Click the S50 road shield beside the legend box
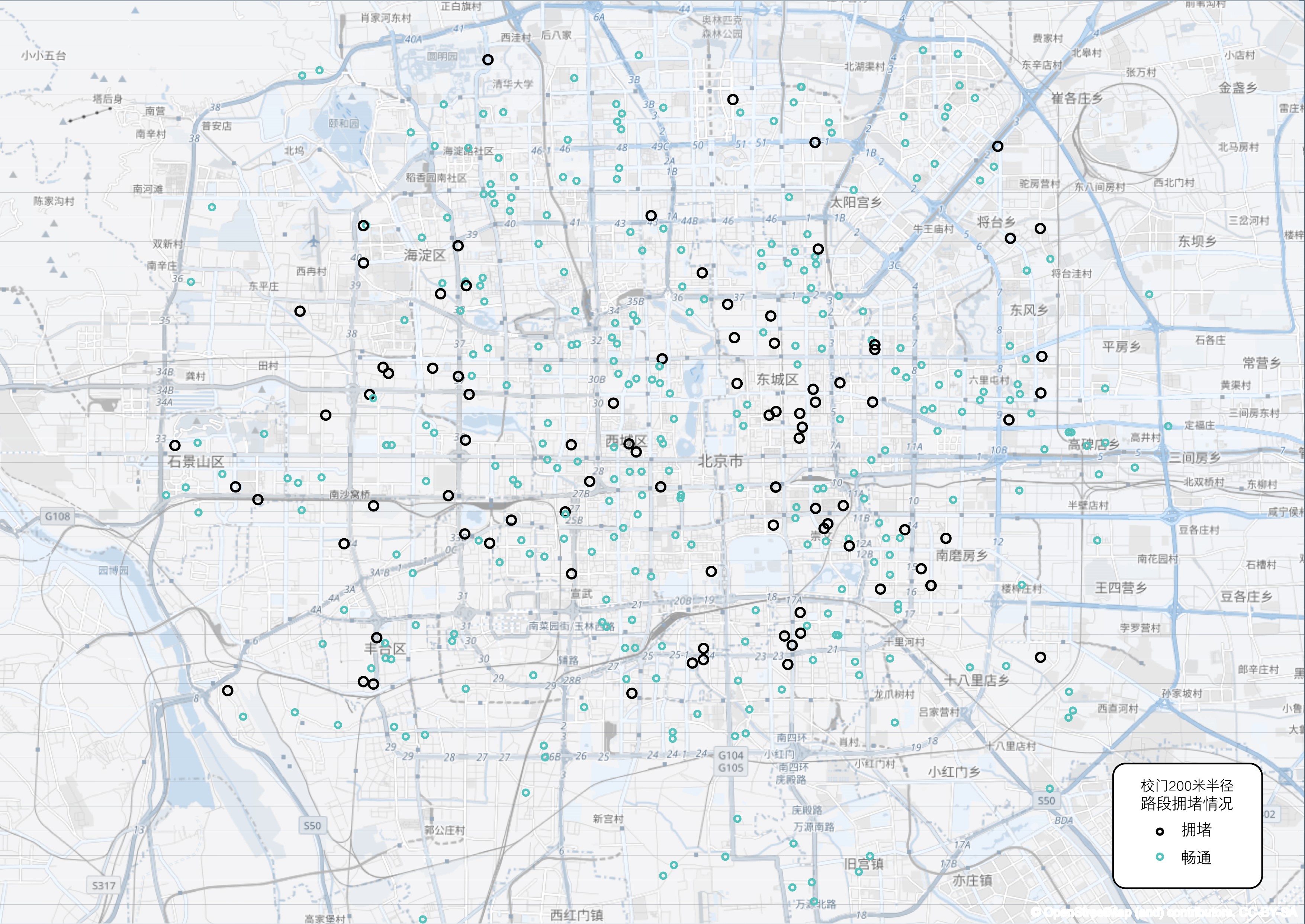1305x924 pixels. pyautogui.click(x=1046, y=801)
